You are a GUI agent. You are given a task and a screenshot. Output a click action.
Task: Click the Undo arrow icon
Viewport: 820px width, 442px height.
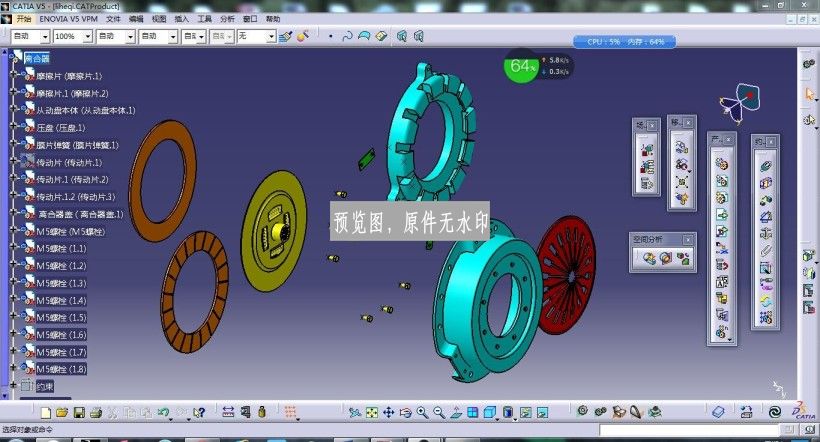pyautogui.click(x=163, y=413)
